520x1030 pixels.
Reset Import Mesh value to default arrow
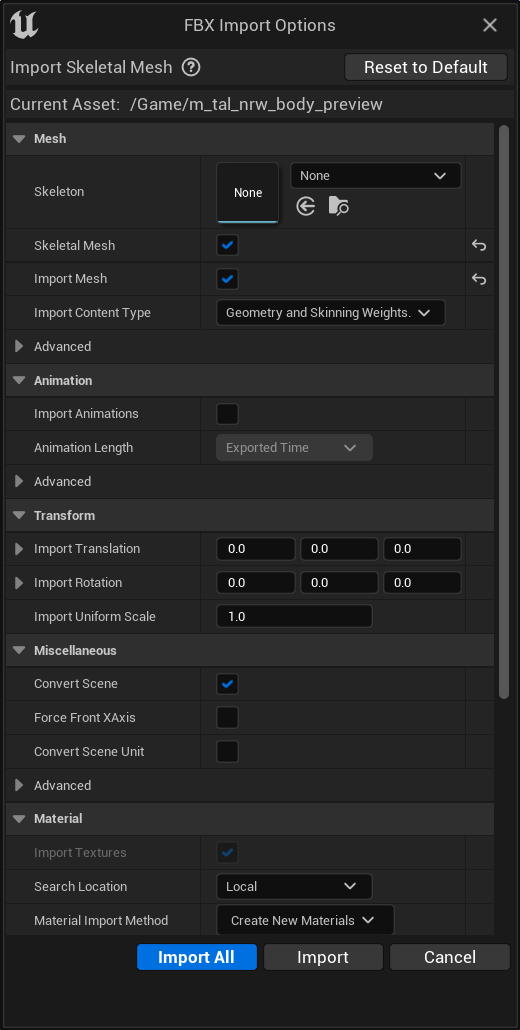point(479,279)
